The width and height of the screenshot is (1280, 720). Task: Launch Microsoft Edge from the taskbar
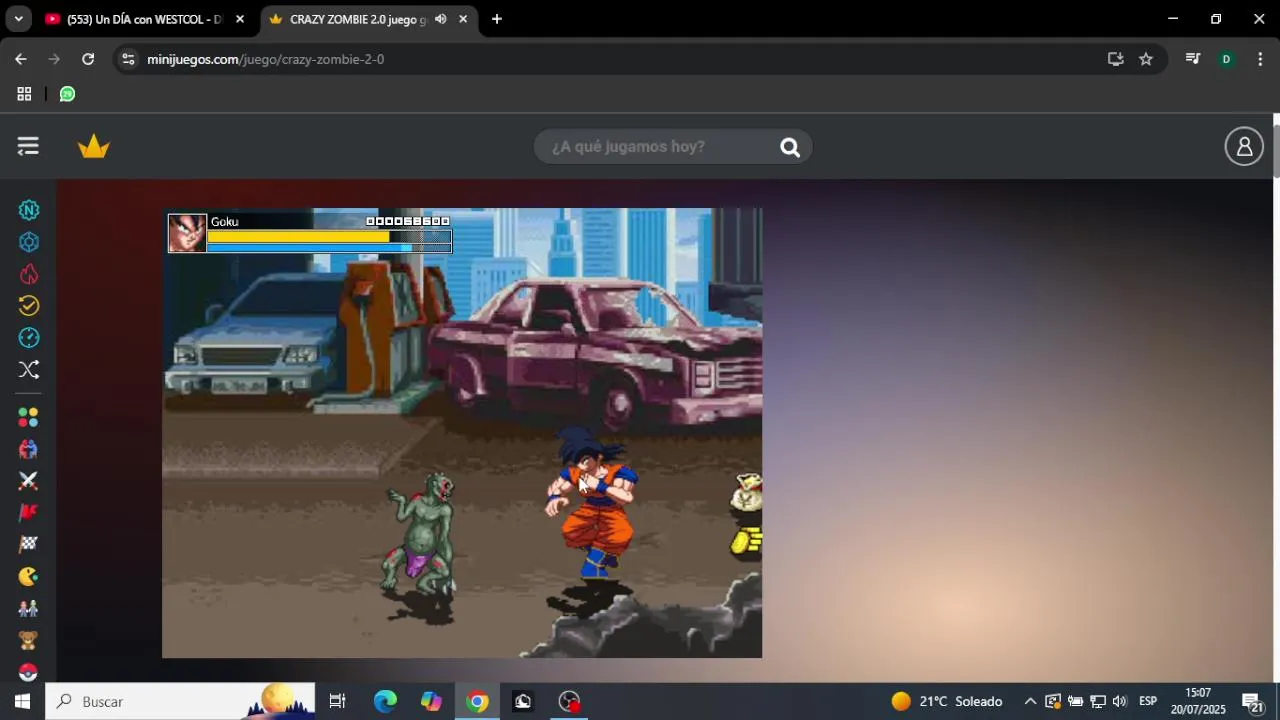pos(385,701)
